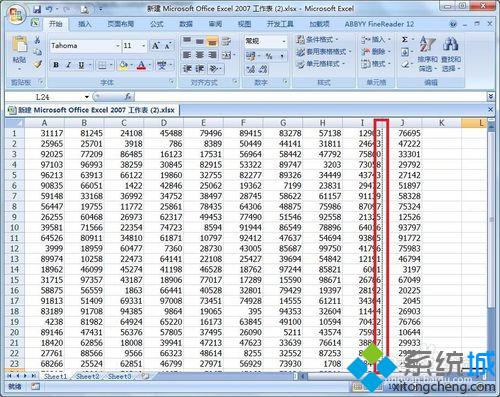The image size is (500, 397).
Task: Click the cells Delete (删除) button
Action: [376, 52]
